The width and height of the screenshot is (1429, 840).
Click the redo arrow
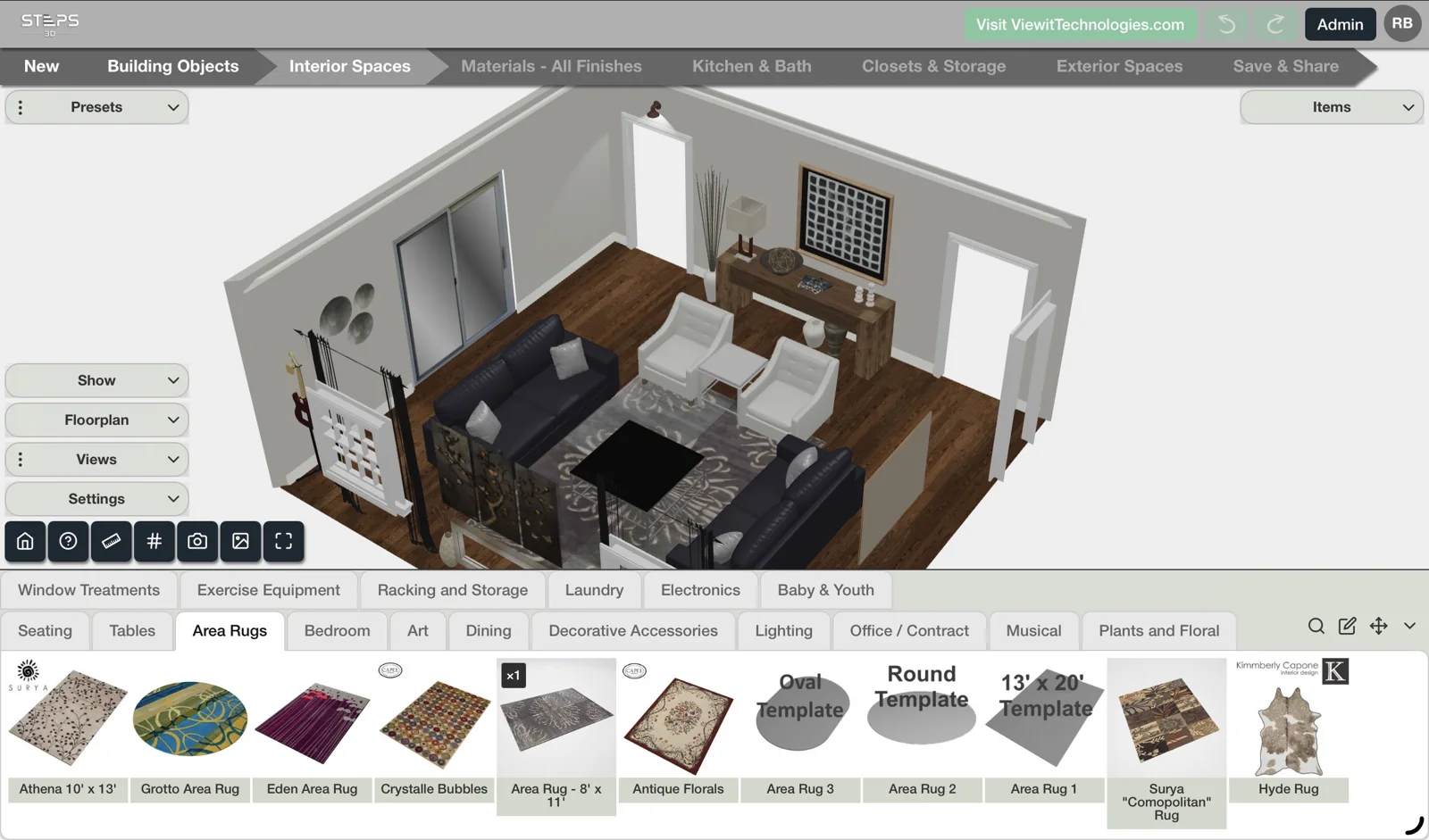(x=1275, y=24)
